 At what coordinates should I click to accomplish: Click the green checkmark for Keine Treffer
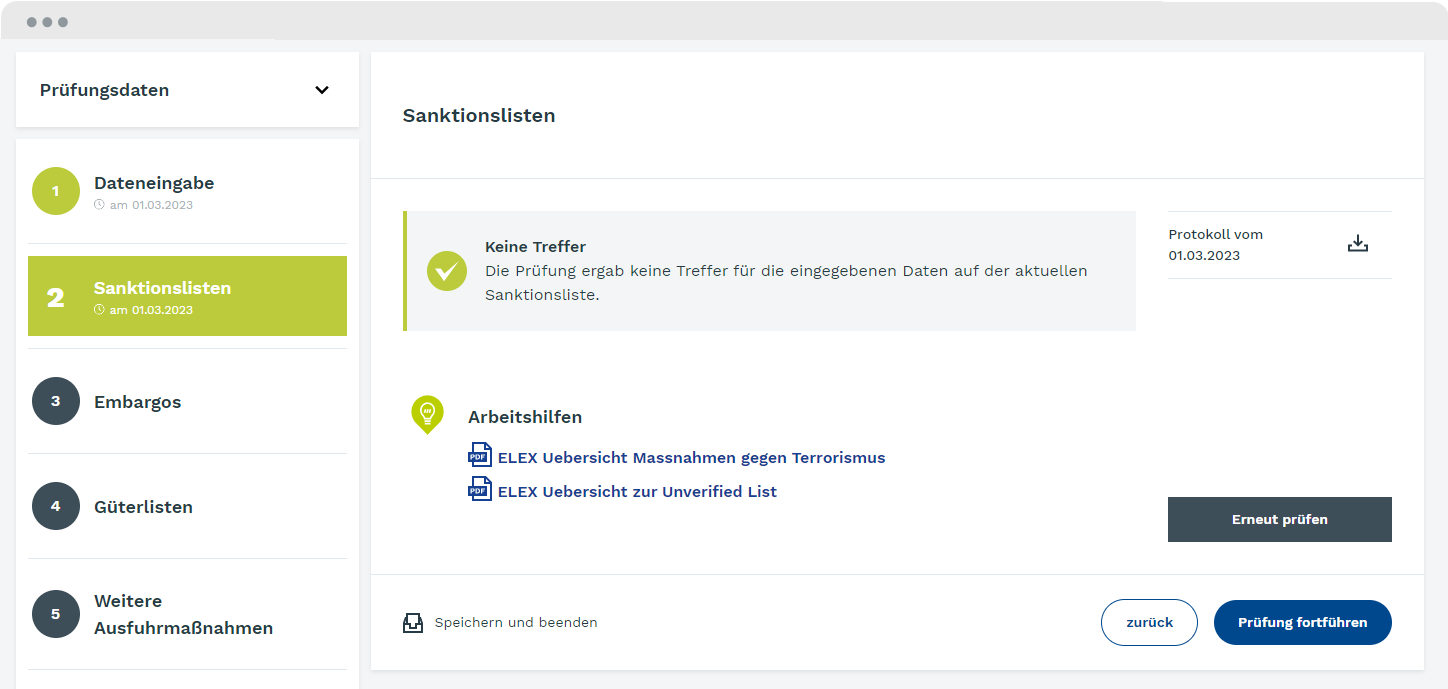pos(446,270)
